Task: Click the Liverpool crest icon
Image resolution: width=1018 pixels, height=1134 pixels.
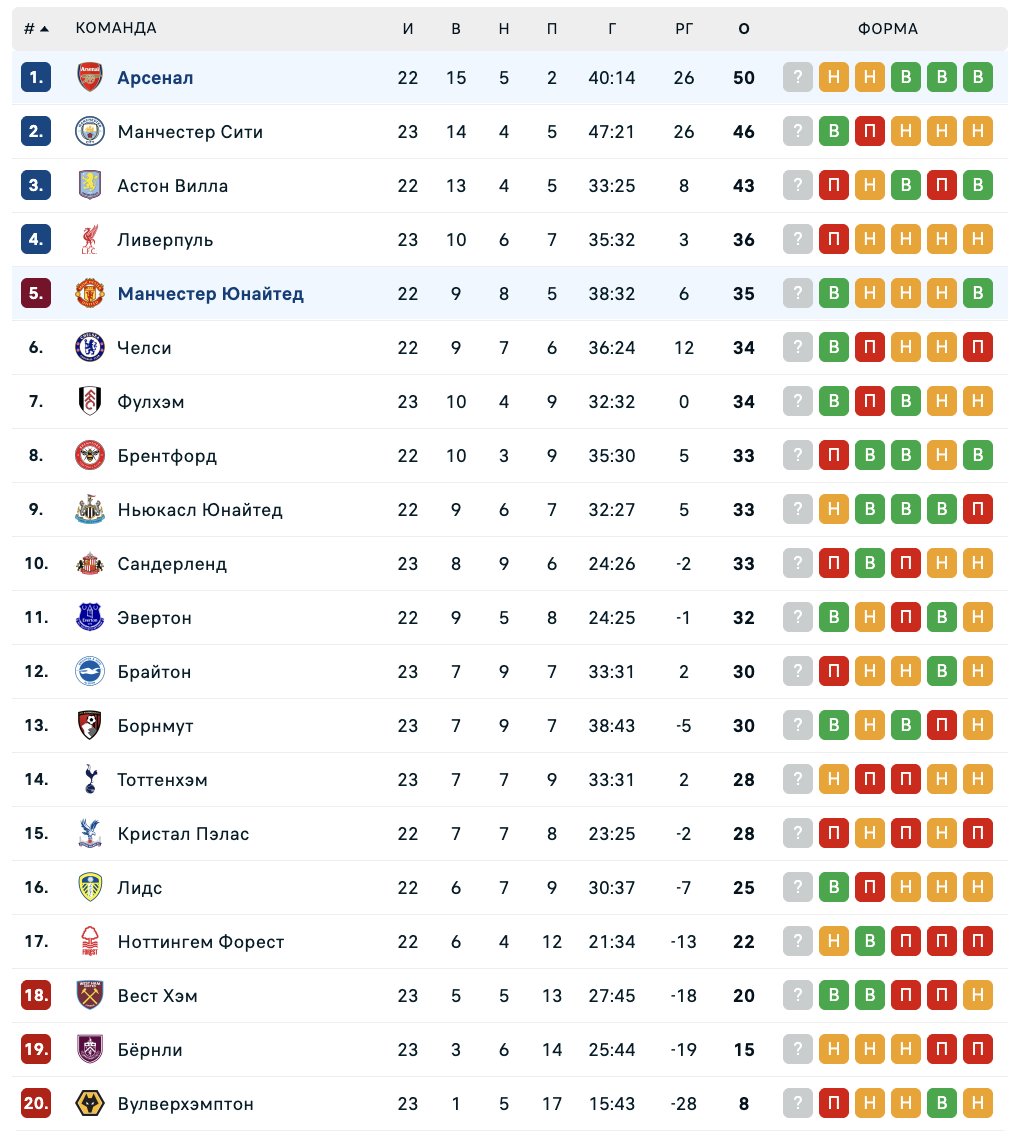Action: click(90, 239)
